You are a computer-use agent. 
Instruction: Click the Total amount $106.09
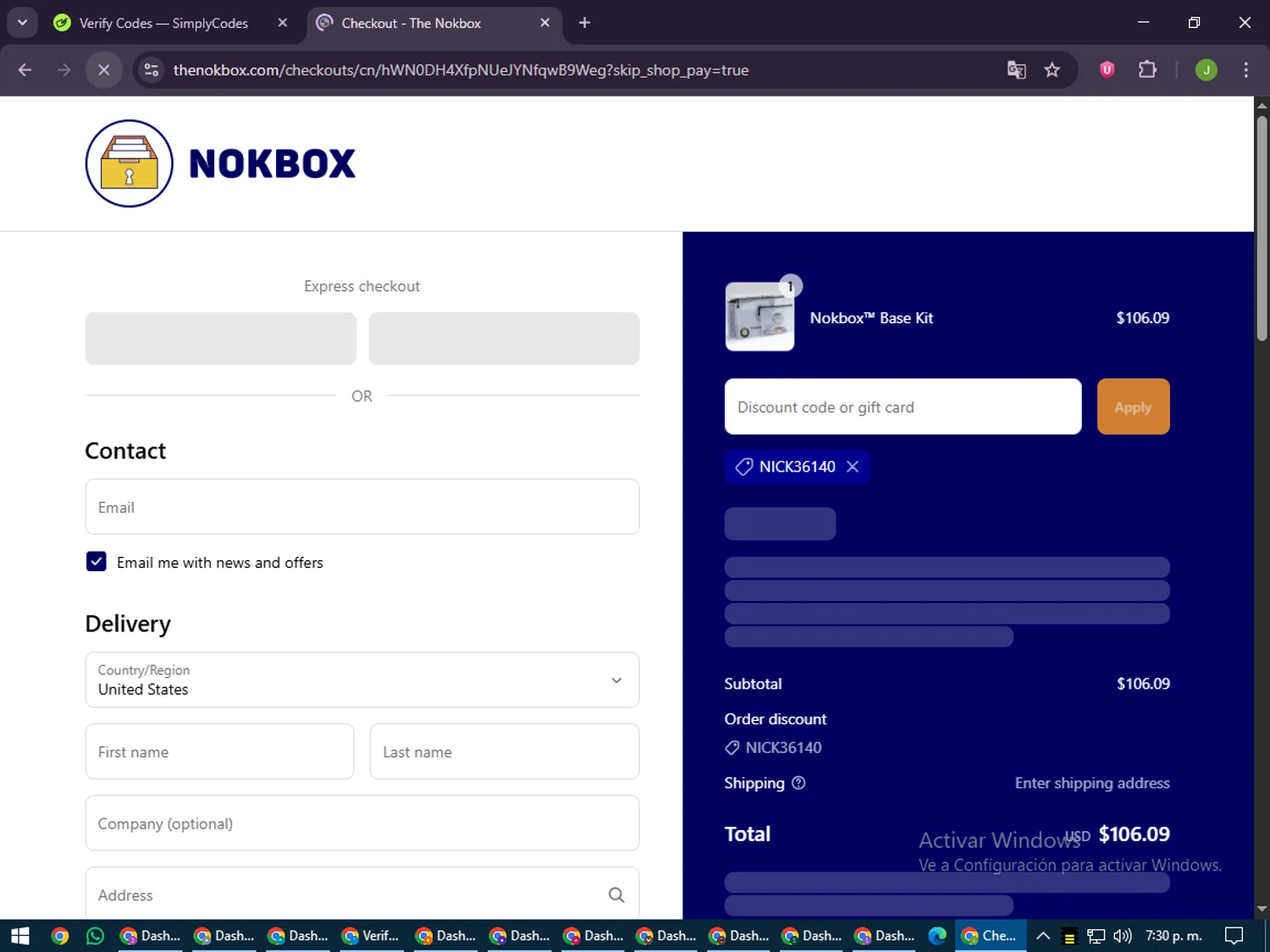[1134, 834]
